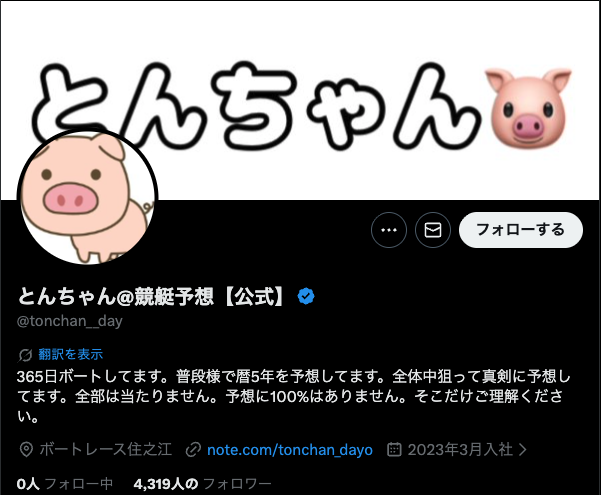Click display name とんちゃん@競艇予想【公式】
The image size is (601, 495).
point(152,296)
